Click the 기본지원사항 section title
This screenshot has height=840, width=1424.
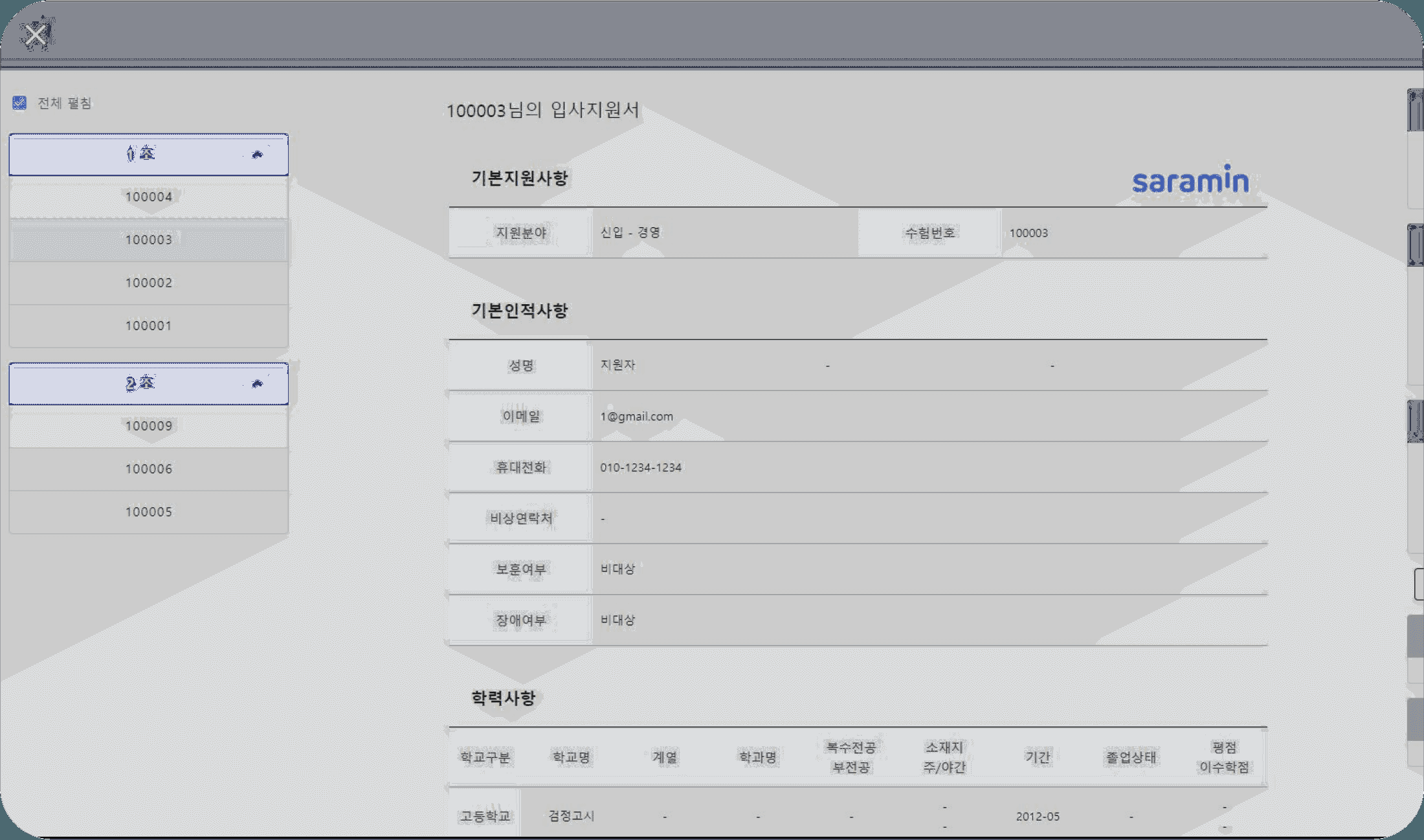coord(519,178)
